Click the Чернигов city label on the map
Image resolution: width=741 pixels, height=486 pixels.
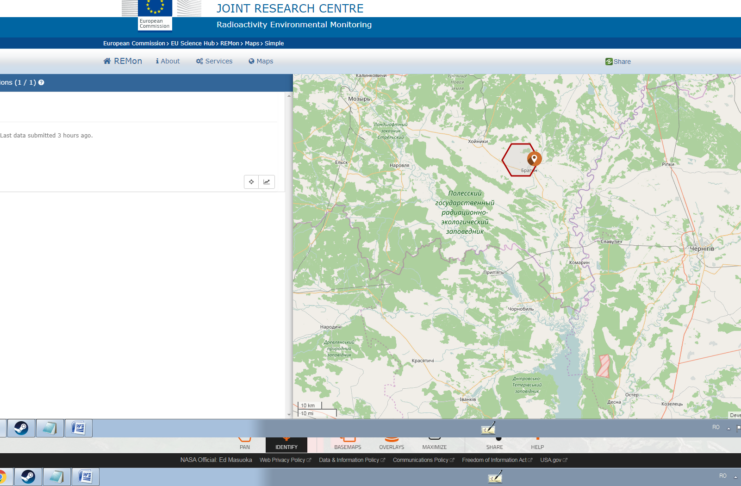(x=702, y=249)
